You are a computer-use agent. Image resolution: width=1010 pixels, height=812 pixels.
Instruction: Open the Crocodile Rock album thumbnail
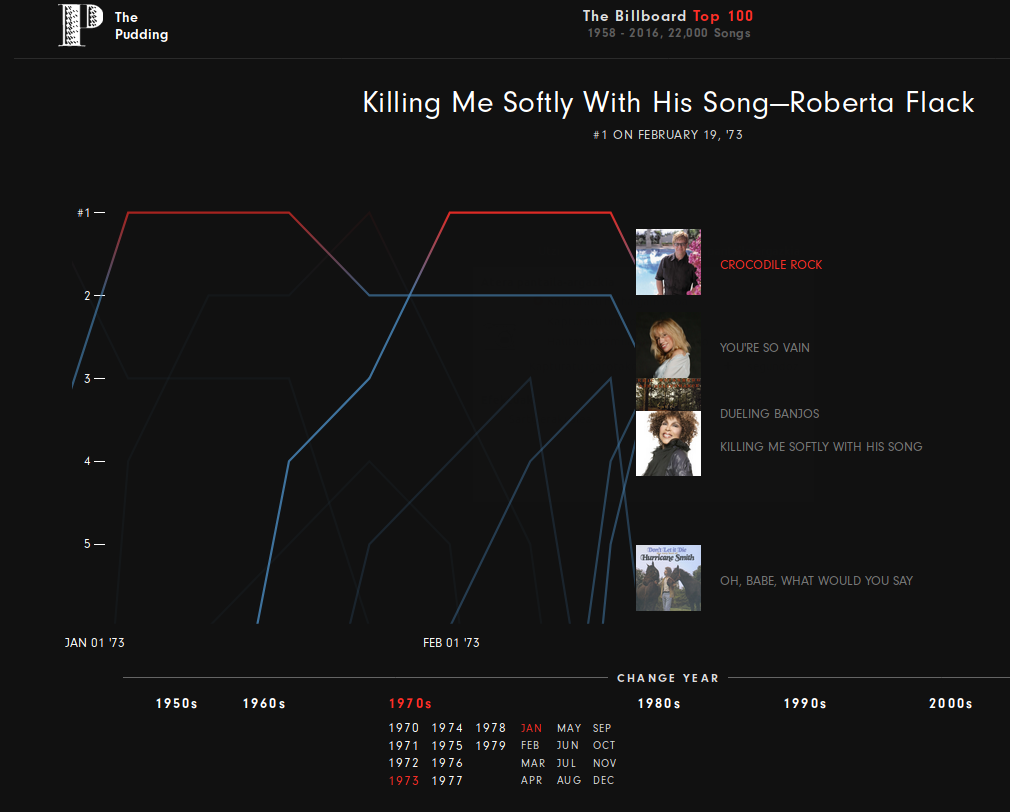tap(668, 262)
